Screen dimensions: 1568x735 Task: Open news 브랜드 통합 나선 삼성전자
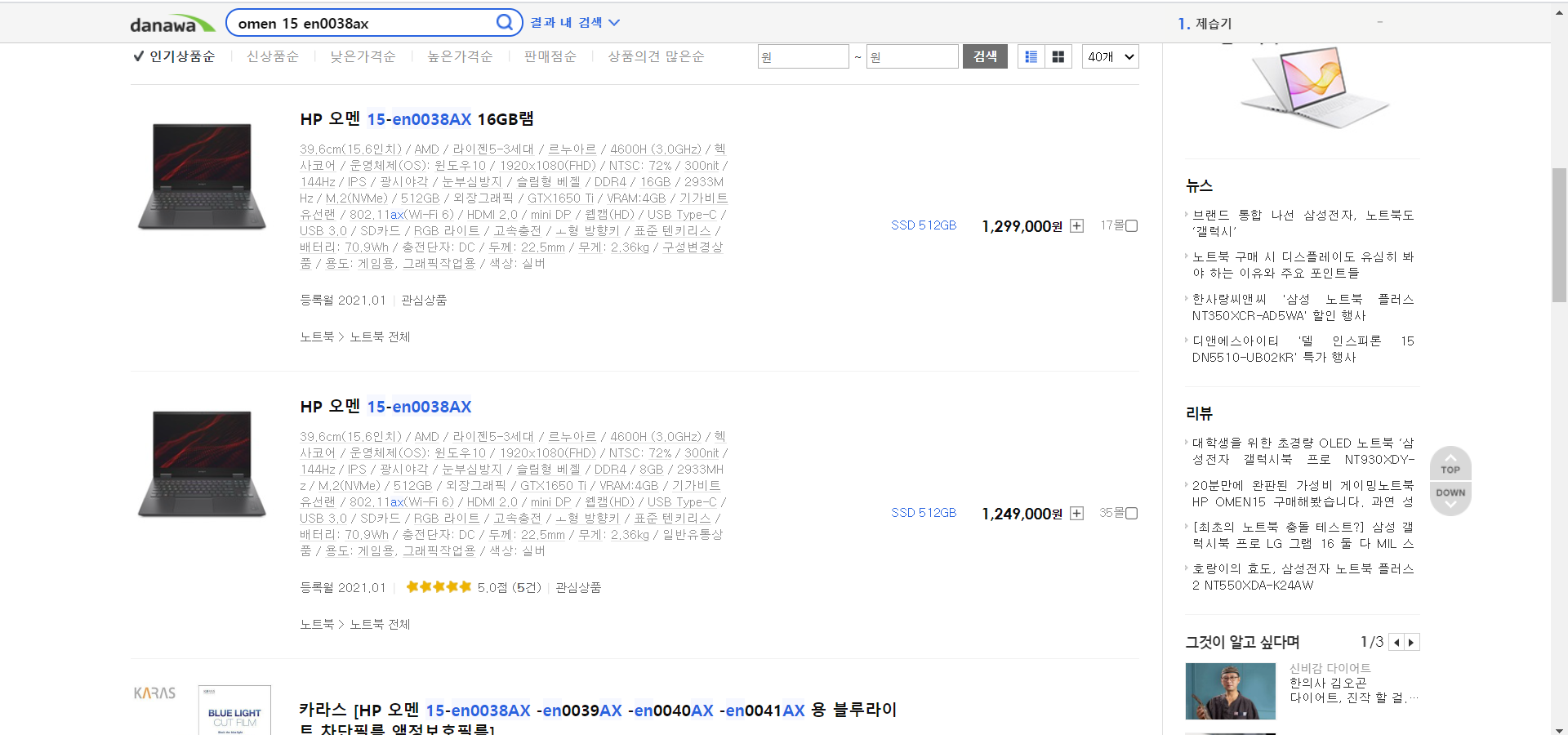(1303, 223)
